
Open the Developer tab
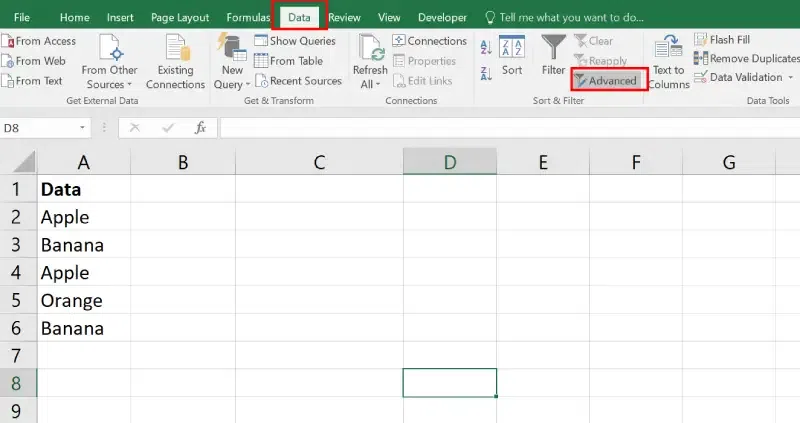click(442, 17)
